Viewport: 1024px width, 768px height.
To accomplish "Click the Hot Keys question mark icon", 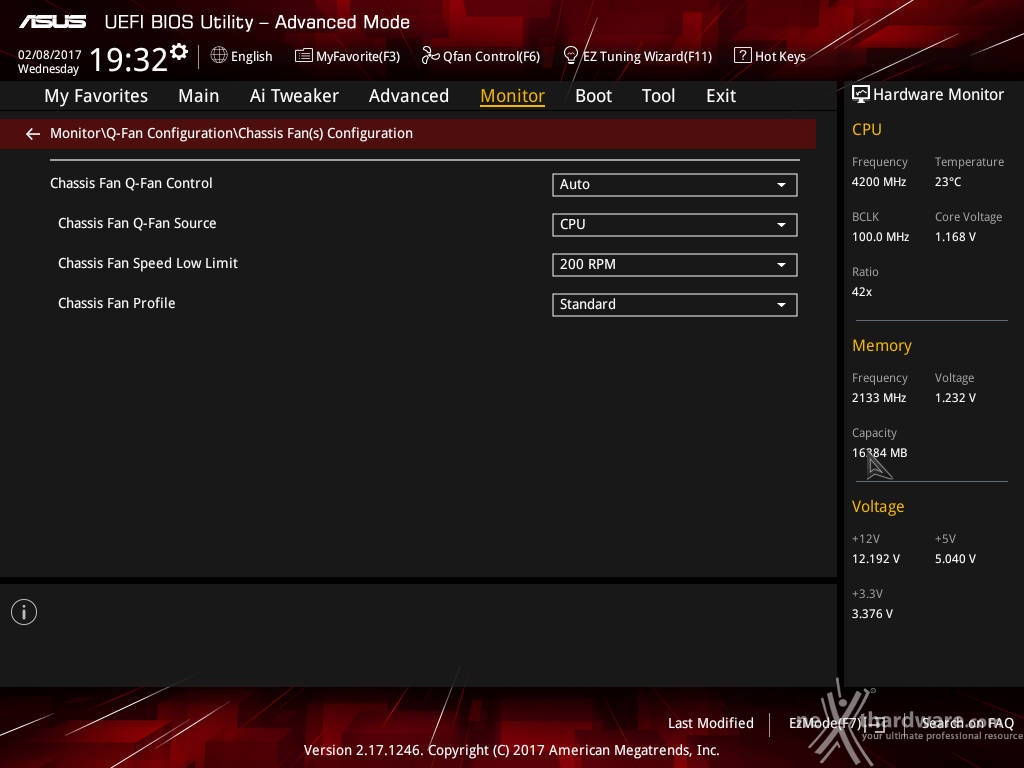I will pos(743,55).
